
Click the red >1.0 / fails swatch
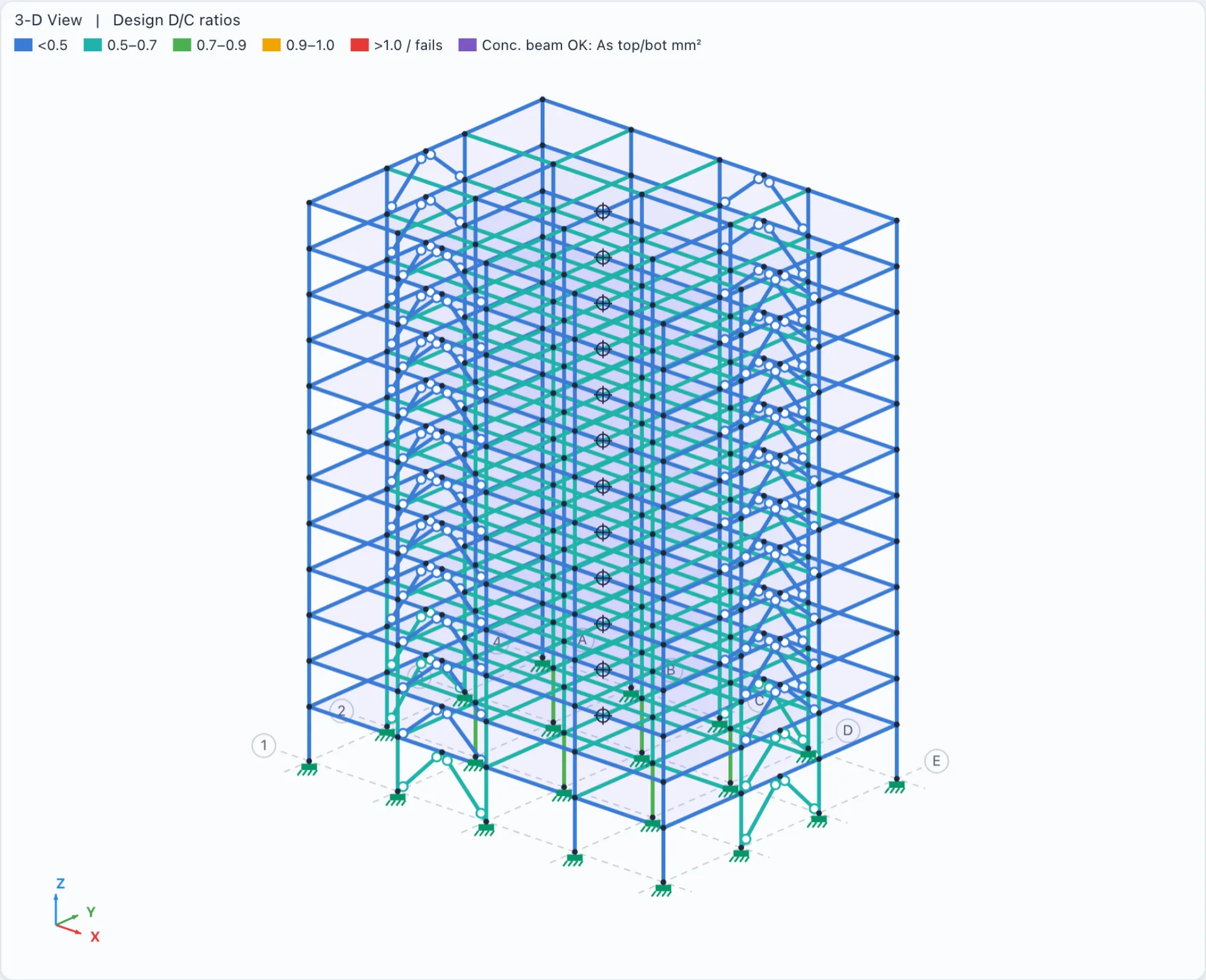tap(359, 45)
